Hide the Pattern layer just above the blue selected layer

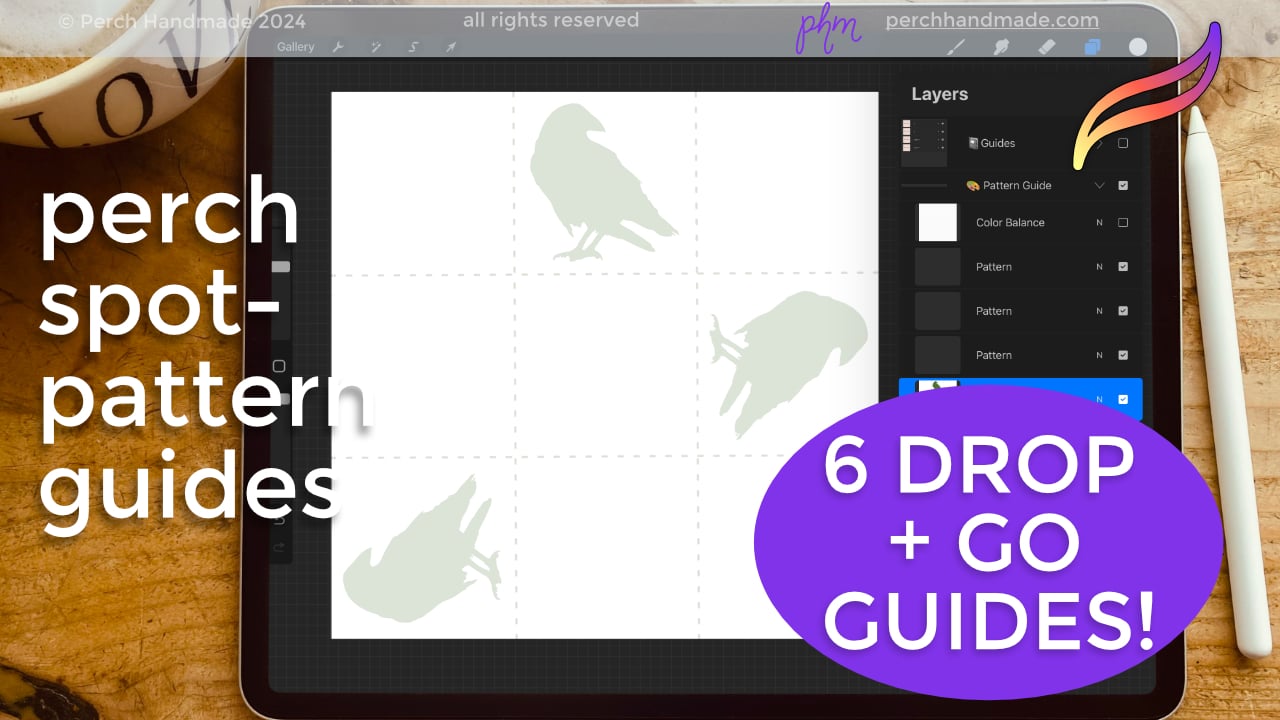pyautogui.click(x=1123, y=355)
